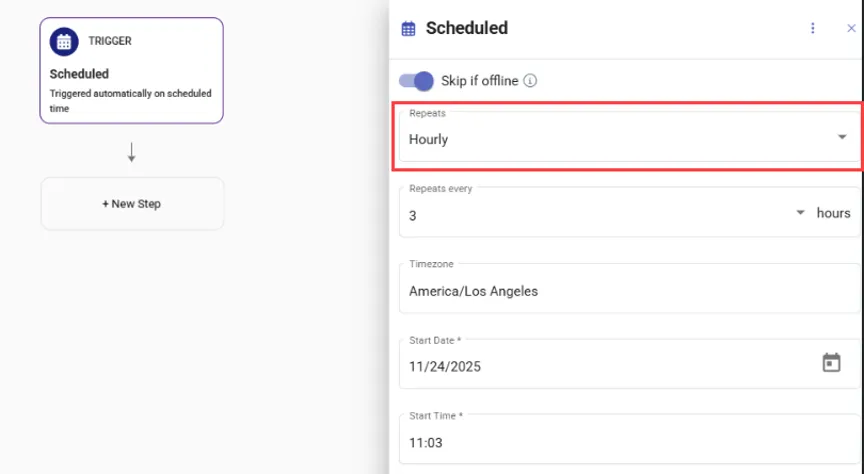Click the info icon beside Skip if offline
This screenshot has width=864, height=474.
(x=531, y=81)
